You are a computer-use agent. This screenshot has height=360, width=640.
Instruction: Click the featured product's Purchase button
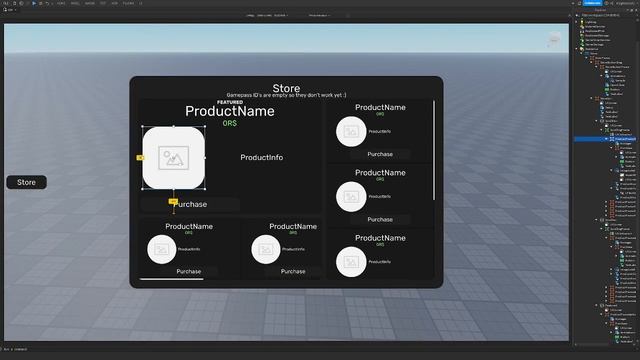190,204
